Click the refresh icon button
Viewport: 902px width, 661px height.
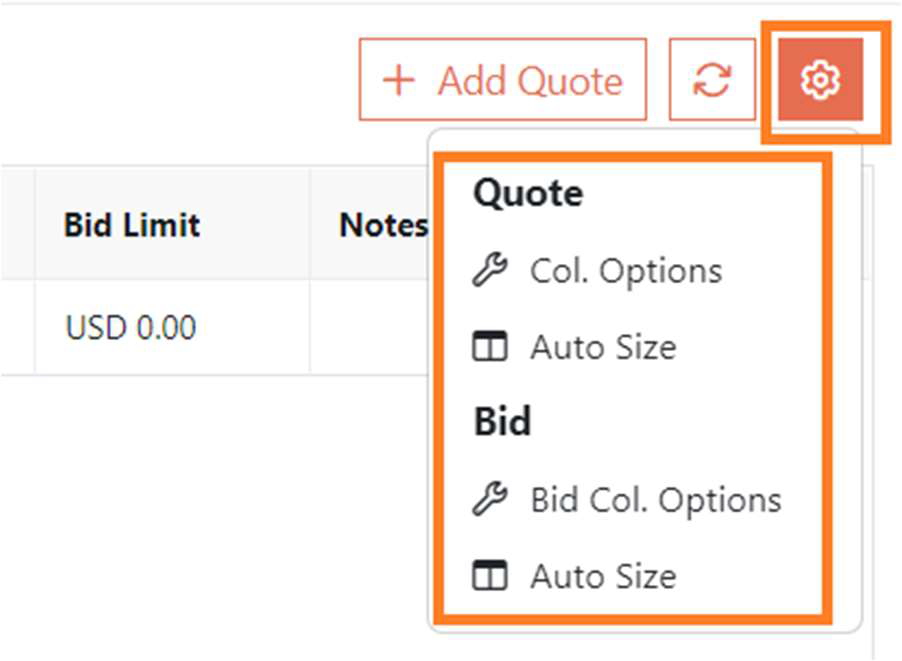711,80
